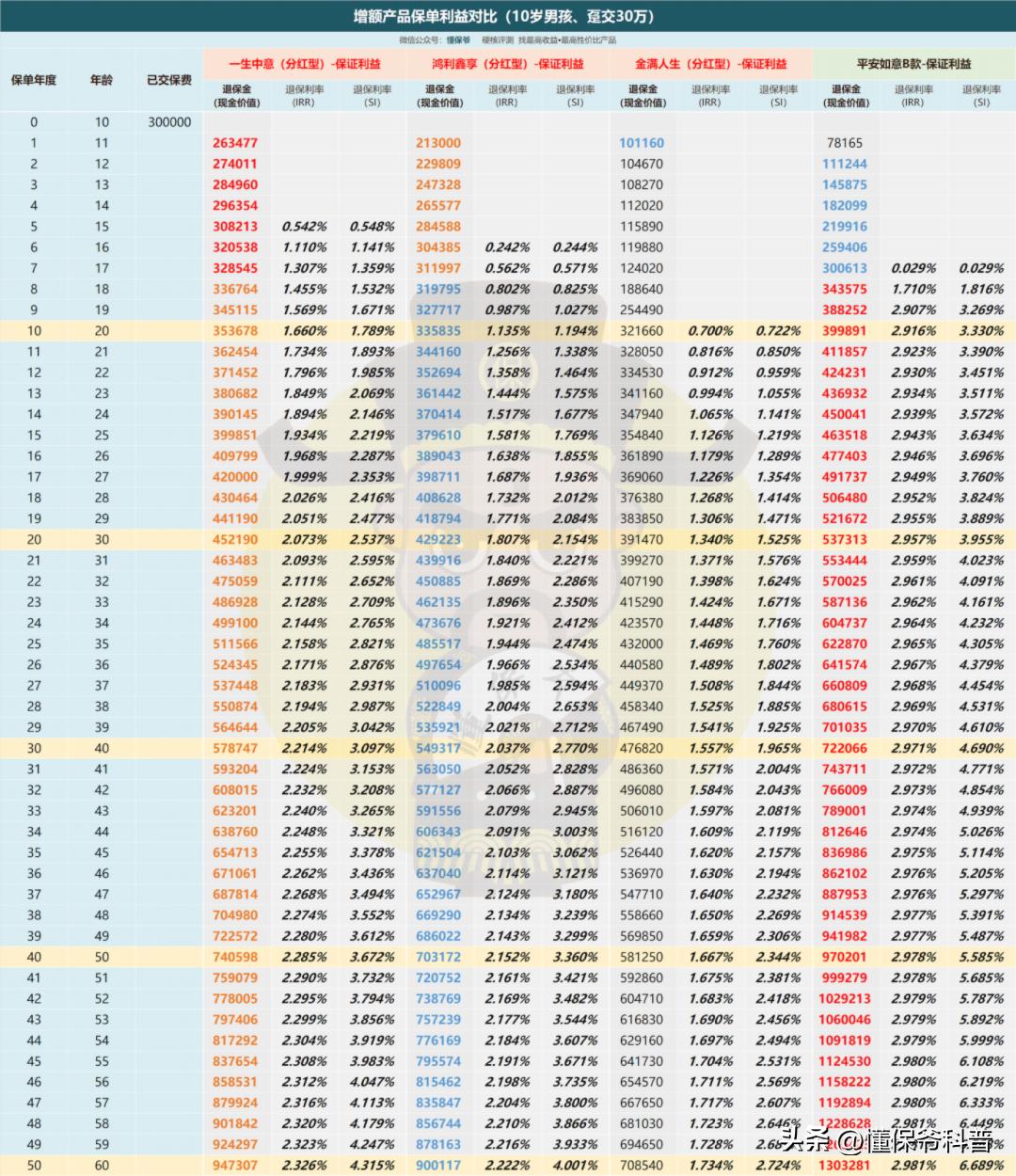
Task: Click the red value 308213
Action: point(235,227)
